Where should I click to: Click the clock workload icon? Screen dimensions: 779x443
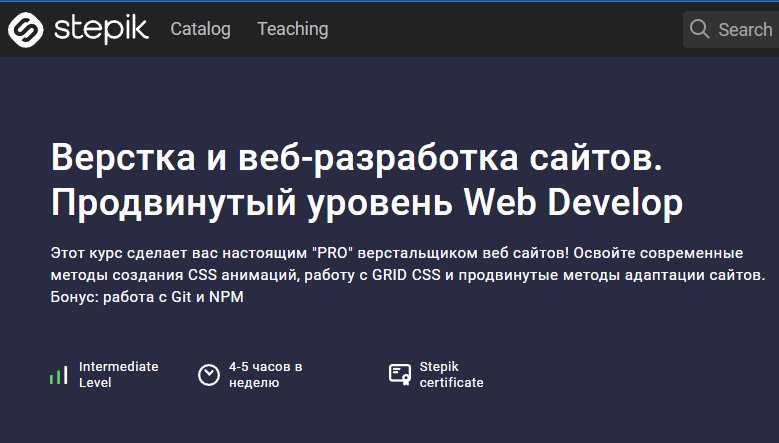pyautogui.click(x=208, y=374)
